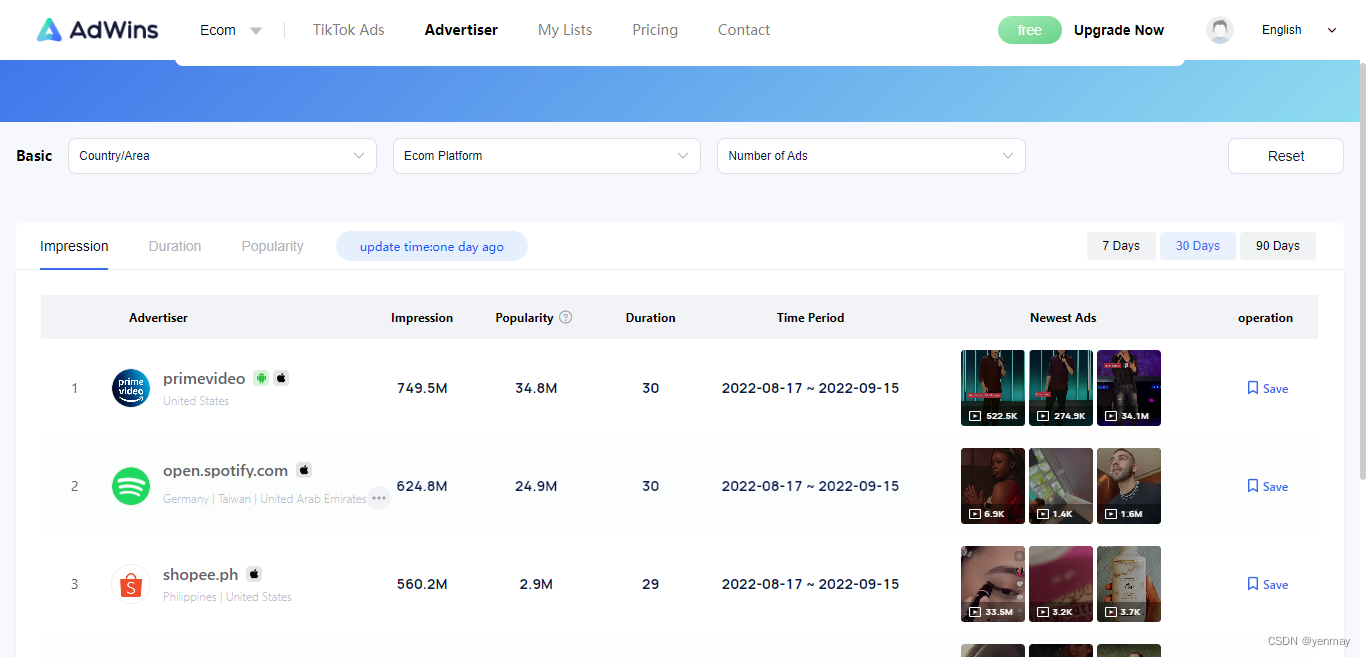Click the primevideo advertiser logo
This screenshot has height=657, width=1366.
(131, 388)
